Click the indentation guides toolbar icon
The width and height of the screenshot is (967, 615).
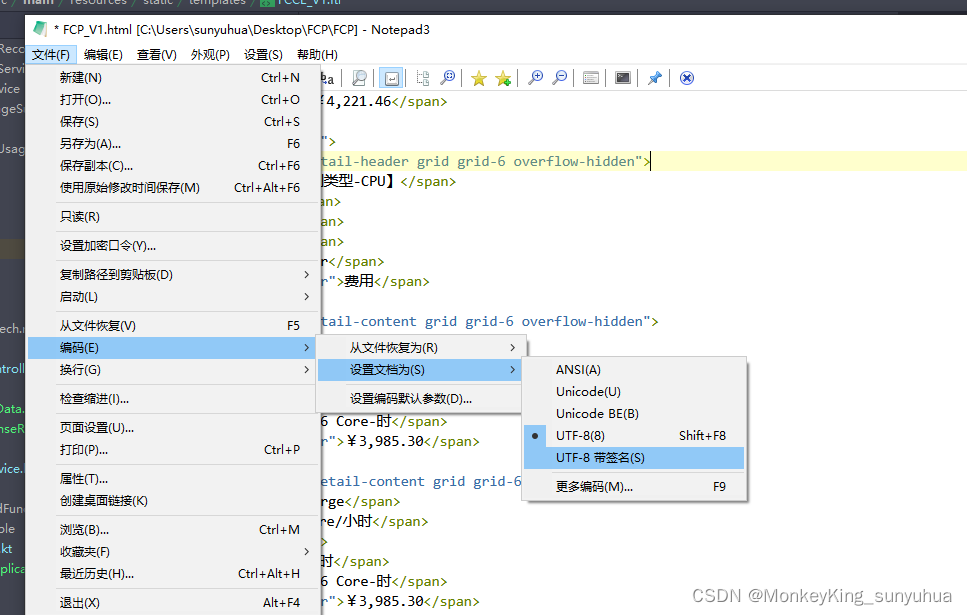coord(423,78)
